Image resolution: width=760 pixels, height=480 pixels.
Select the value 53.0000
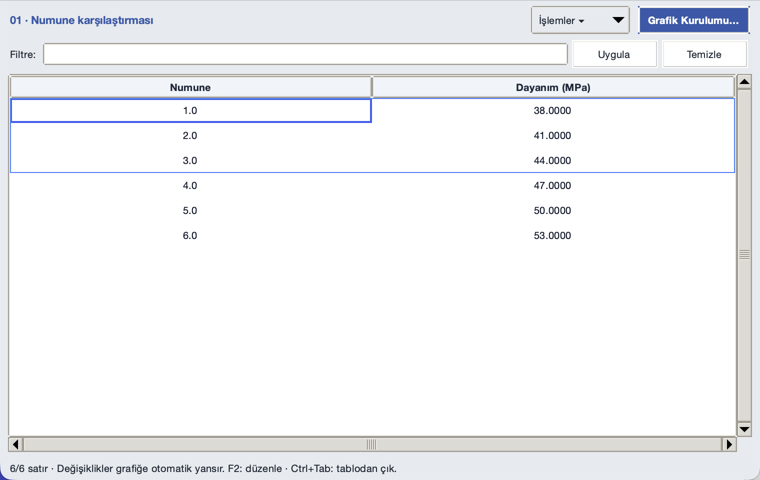(553, 235)
